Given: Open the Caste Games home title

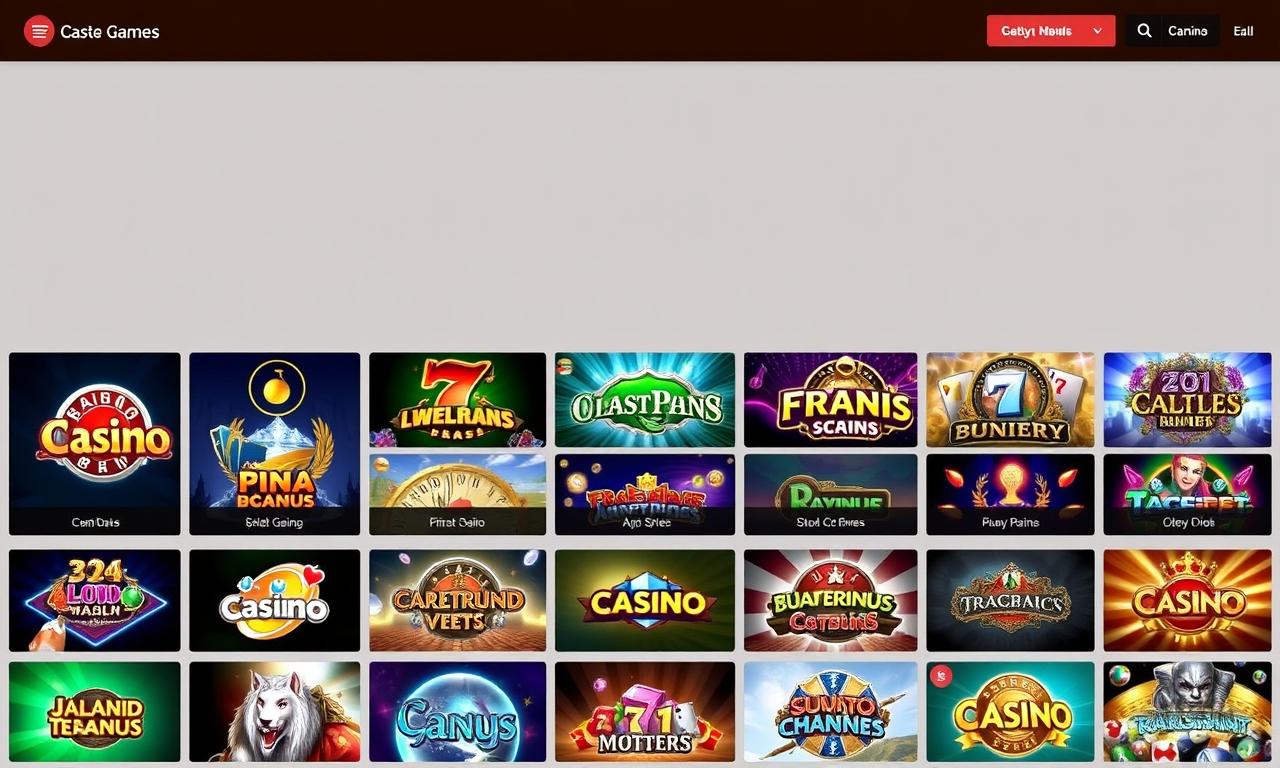Looking at the screenshot, I should pos(110,31).
